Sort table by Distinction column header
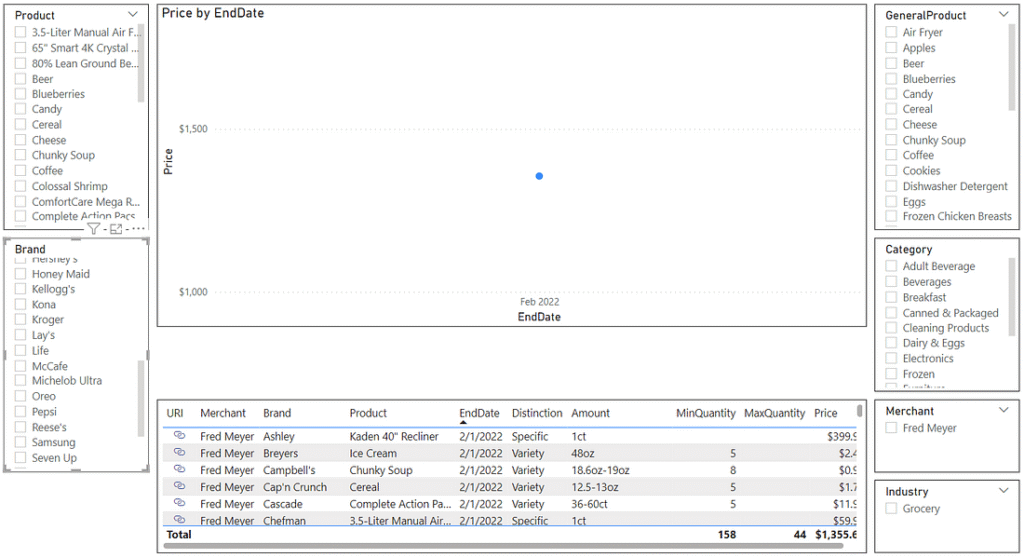This screenshot has height=557, width=1024. click(537, 413)
